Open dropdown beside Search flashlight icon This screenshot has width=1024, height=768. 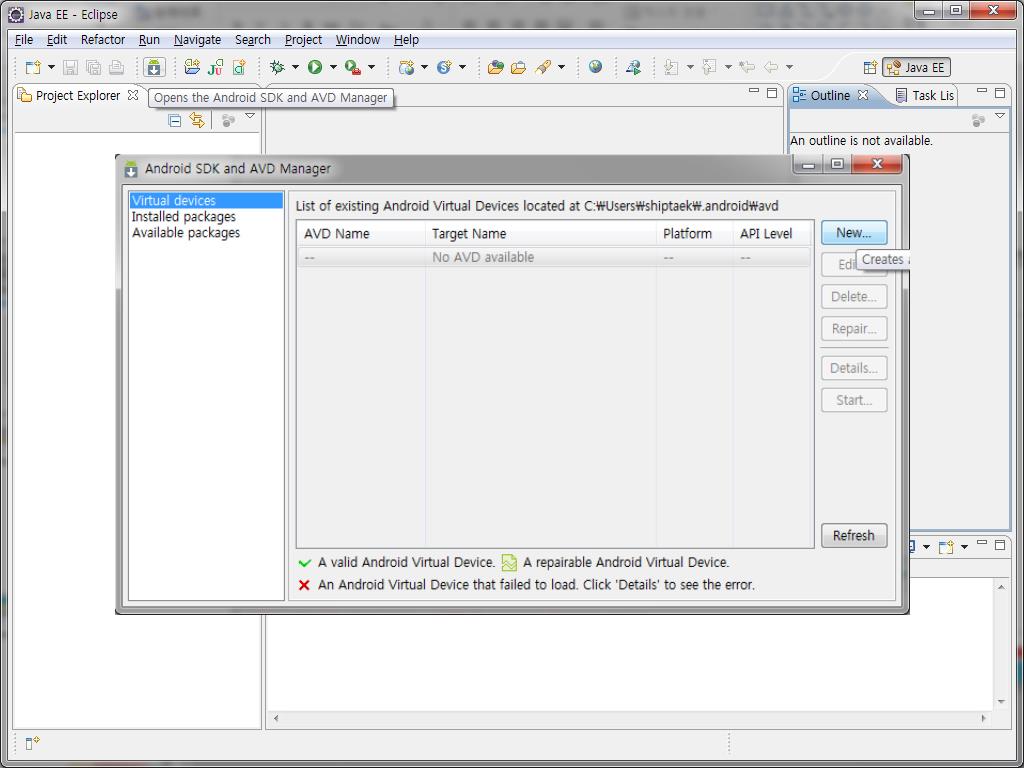coord(561,67)
